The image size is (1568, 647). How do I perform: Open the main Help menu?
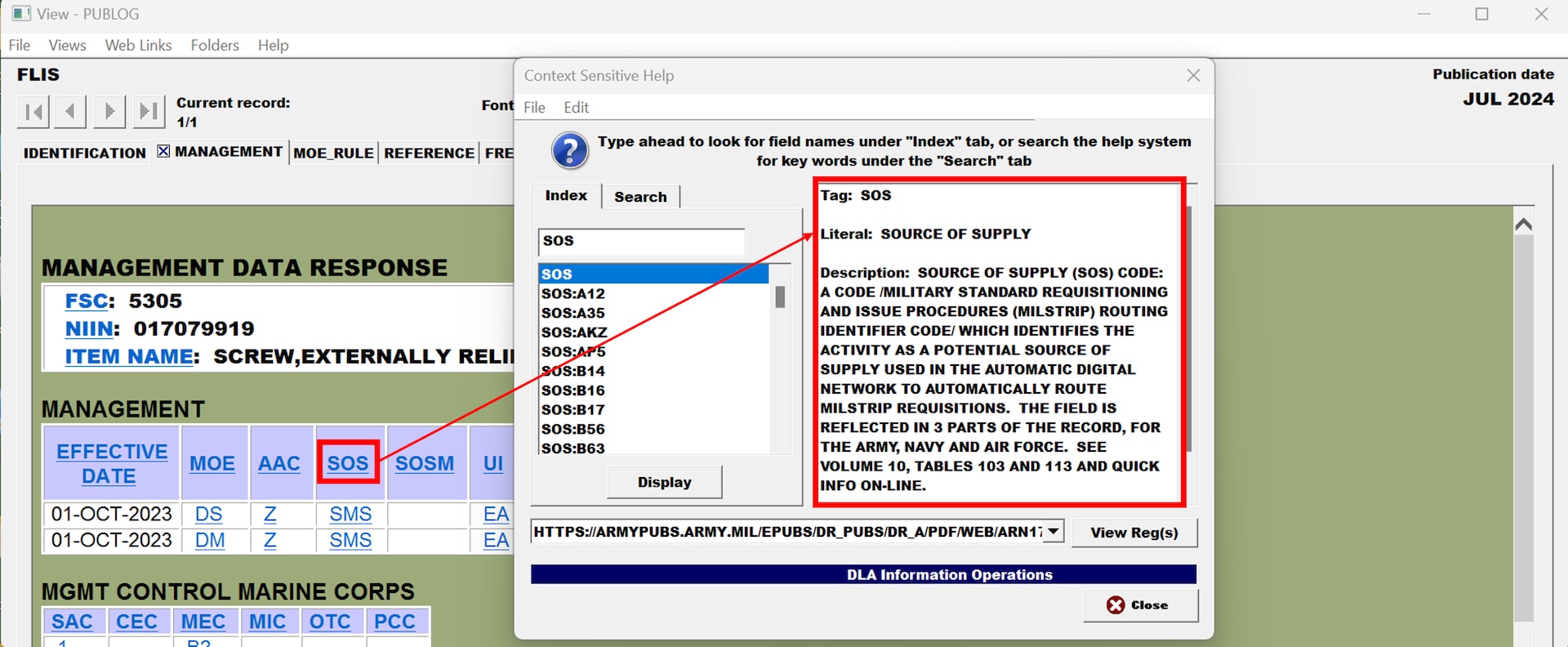[273, 45]
